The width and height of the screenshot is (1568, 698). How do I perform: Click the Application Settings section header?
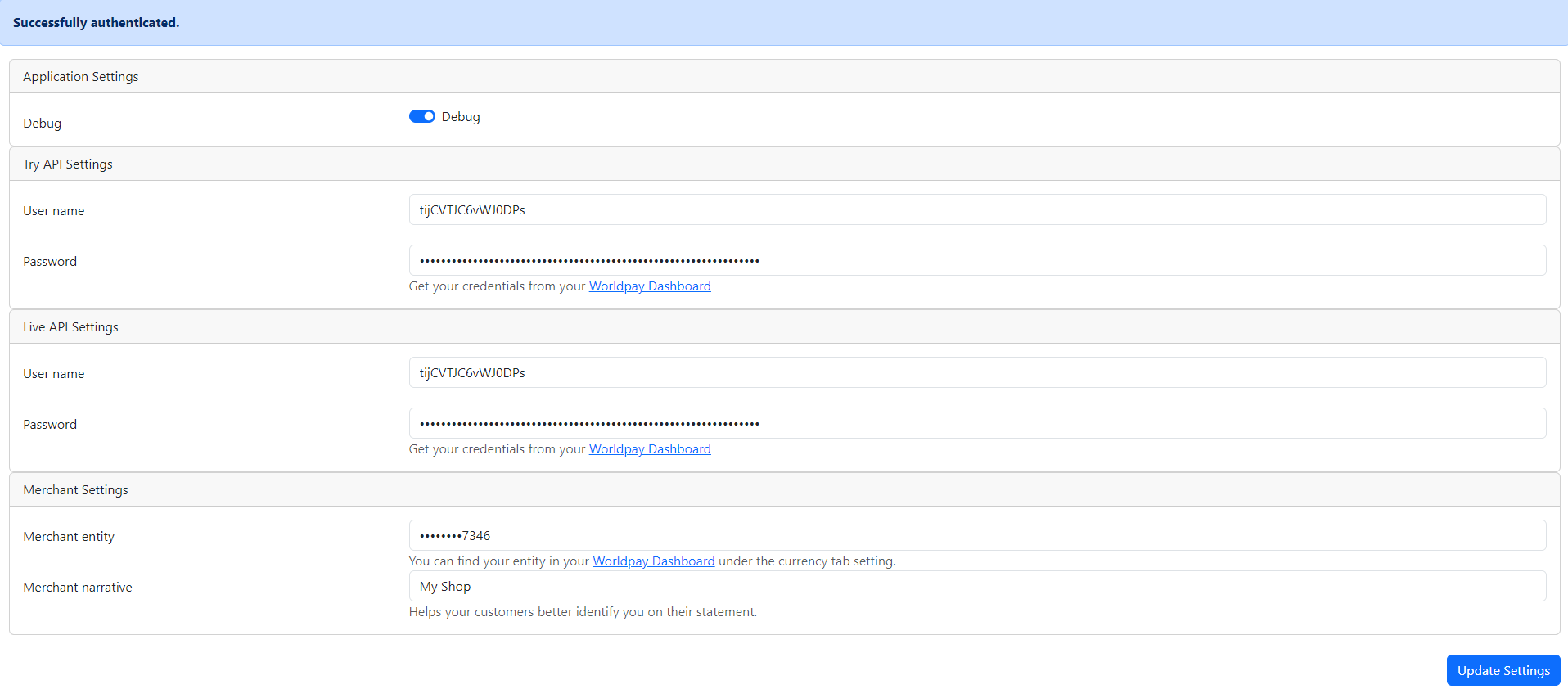point(81,77)
